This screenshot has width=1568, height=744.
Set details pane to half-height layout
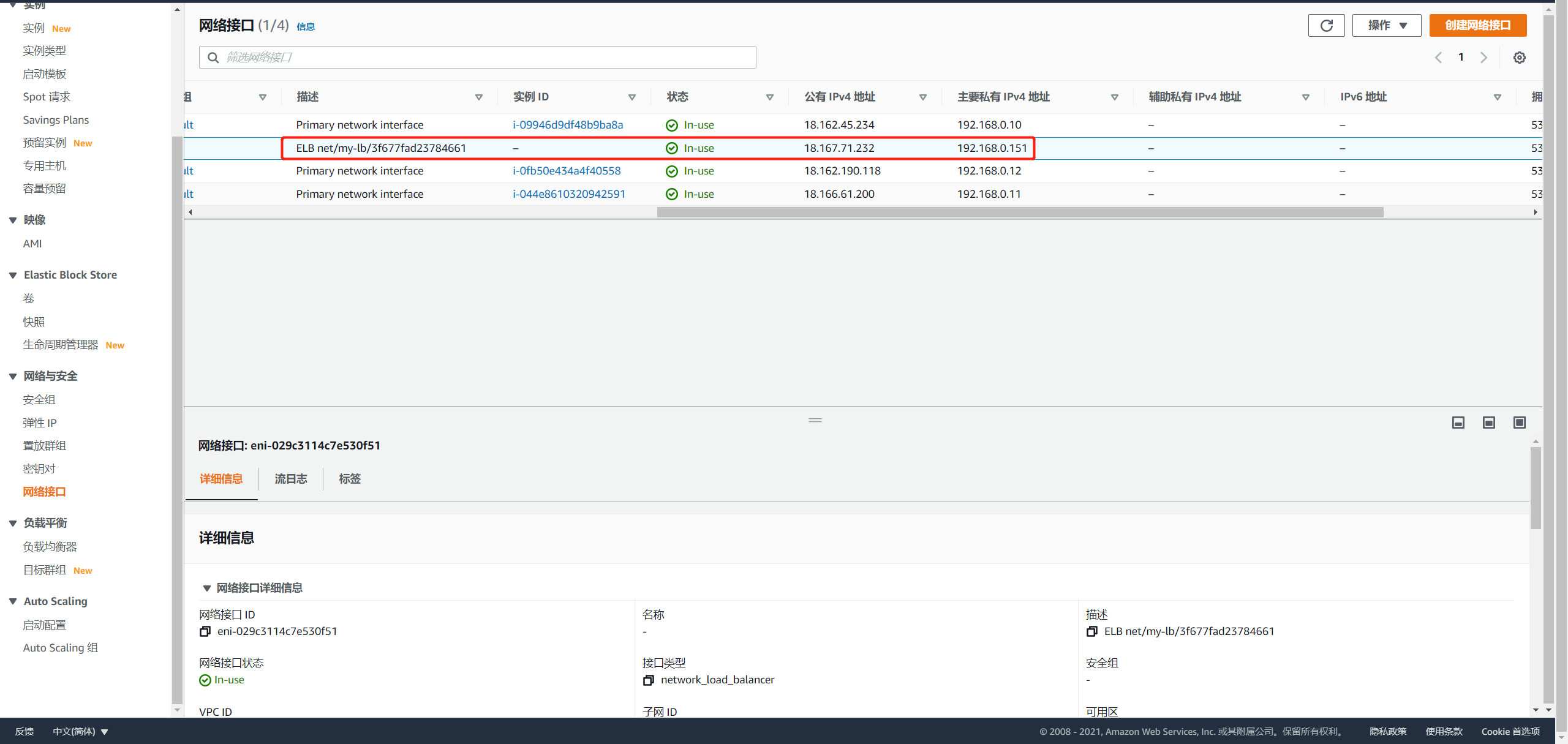[x=1489, y=423]
